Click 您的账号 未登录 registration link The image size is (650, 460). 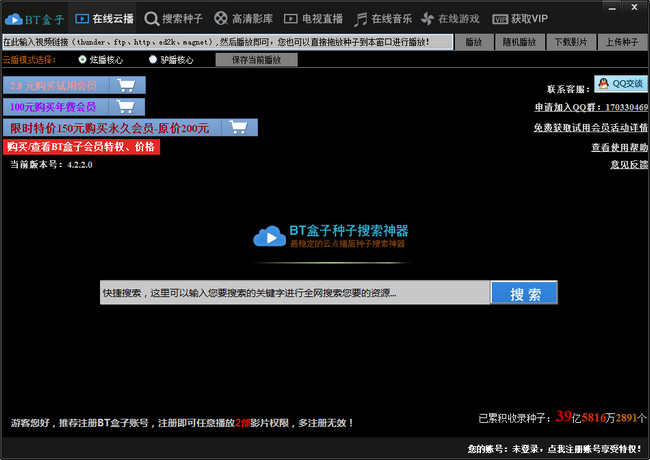coord(555,449)
